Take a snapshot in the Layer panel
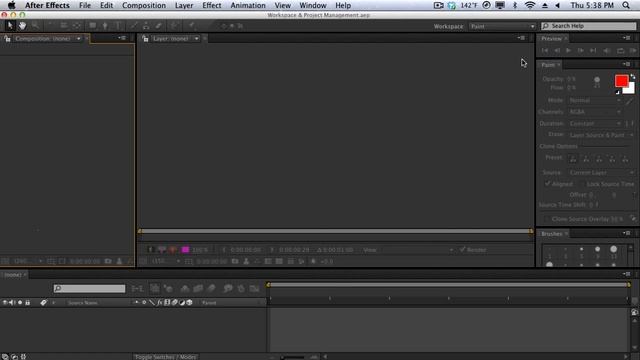 tap(235, 261)
